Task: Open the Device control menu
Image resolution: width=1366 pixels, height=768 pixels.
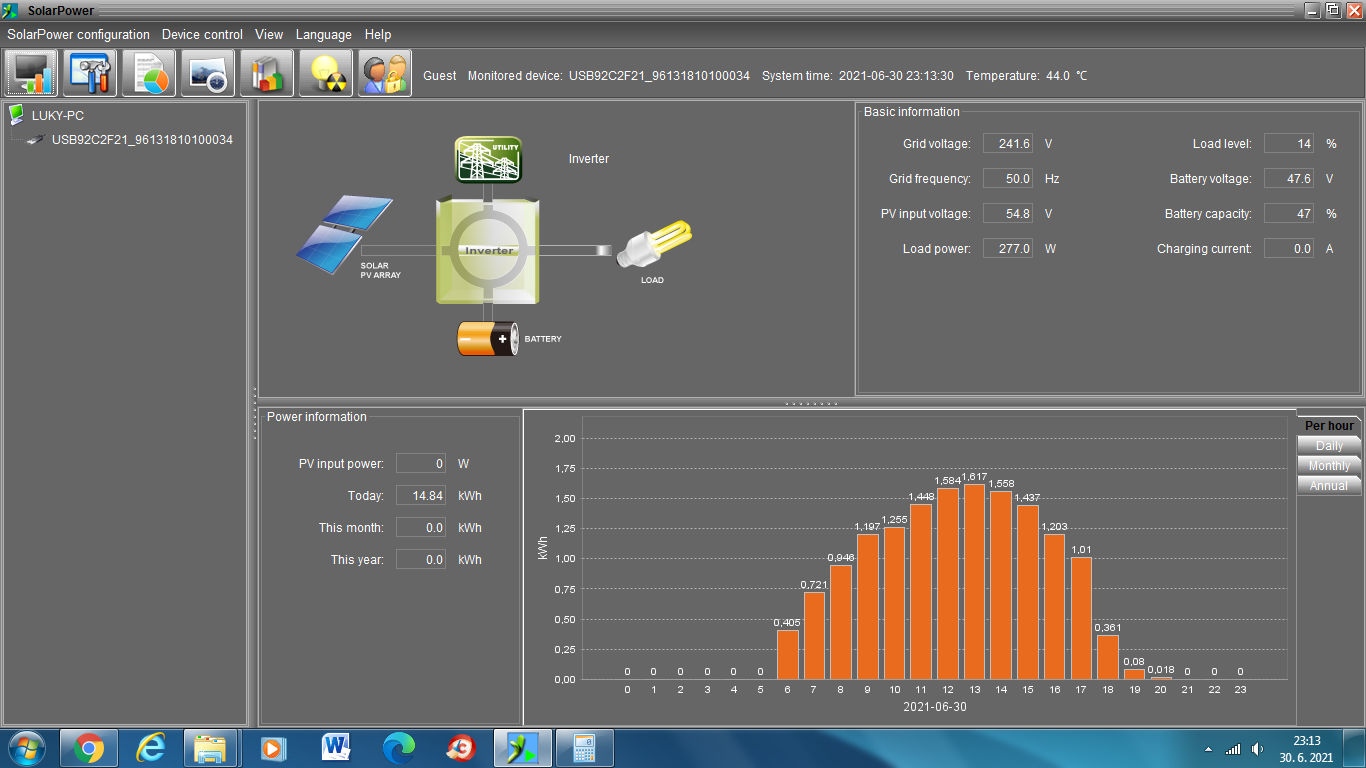Action: 202,35
